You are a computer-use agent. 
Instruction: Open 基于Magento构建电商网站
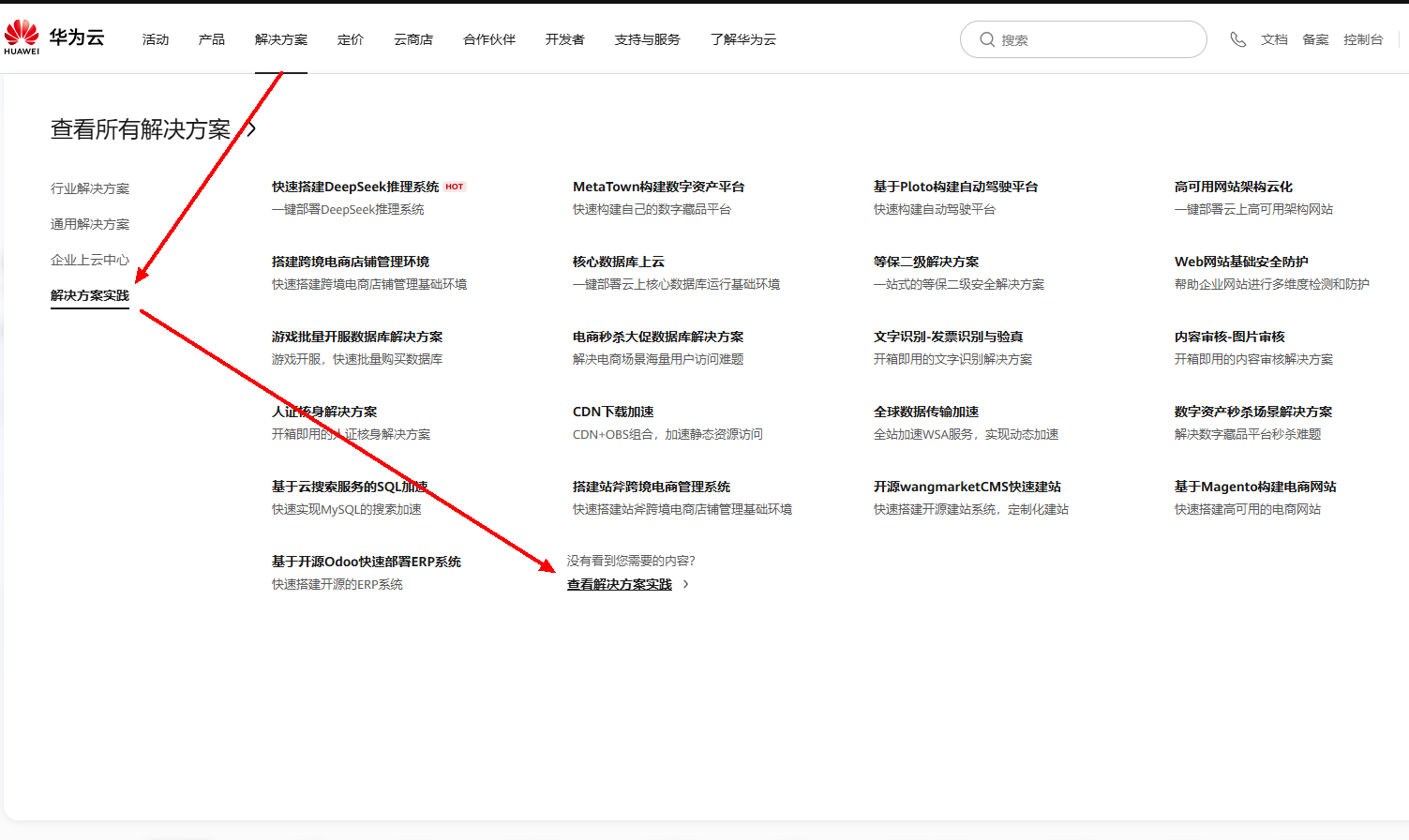point(1255,487)
